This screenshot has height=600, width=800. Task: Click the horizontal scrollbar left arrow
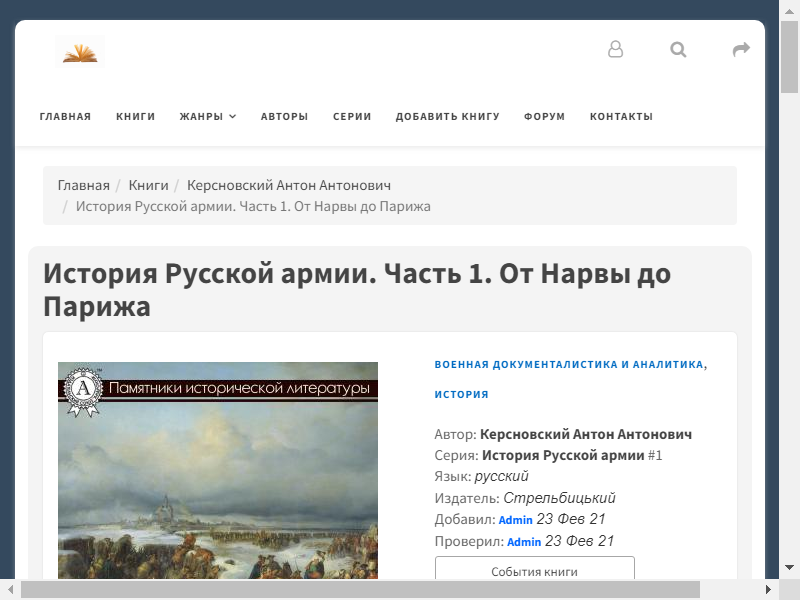(10, 590)
